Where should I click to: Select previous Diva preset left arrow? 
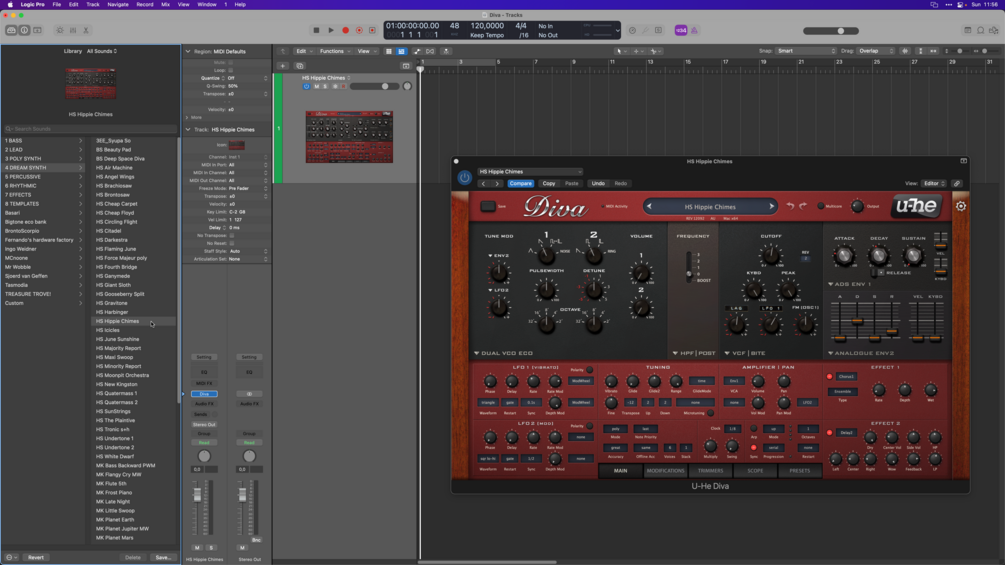649,206
